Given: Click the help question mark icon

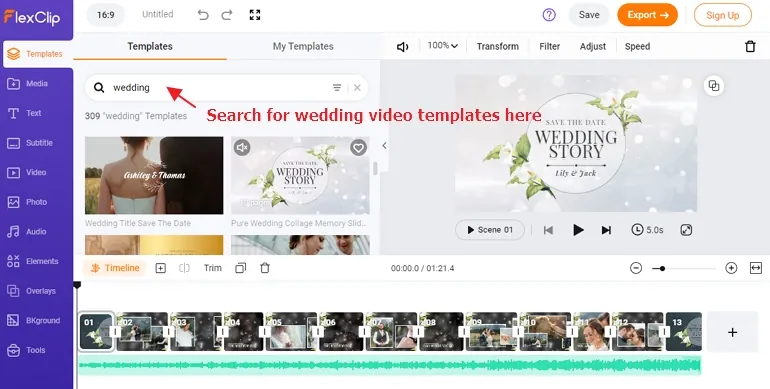Looking at the screenshot, I should click(549, 15).
